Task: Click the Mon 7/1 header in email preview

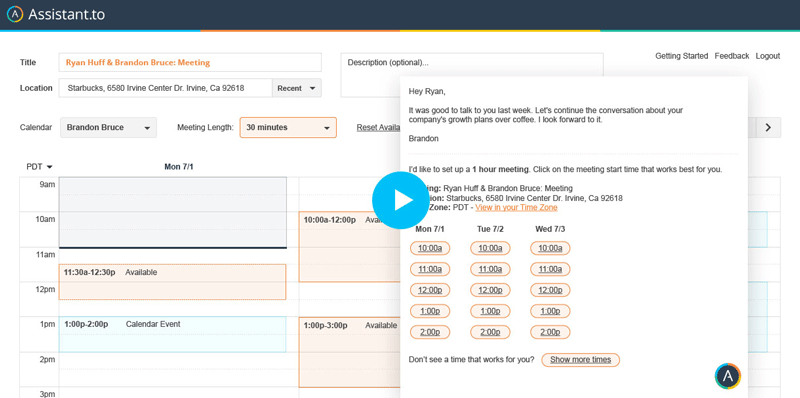Action: [x=430, y=229]
